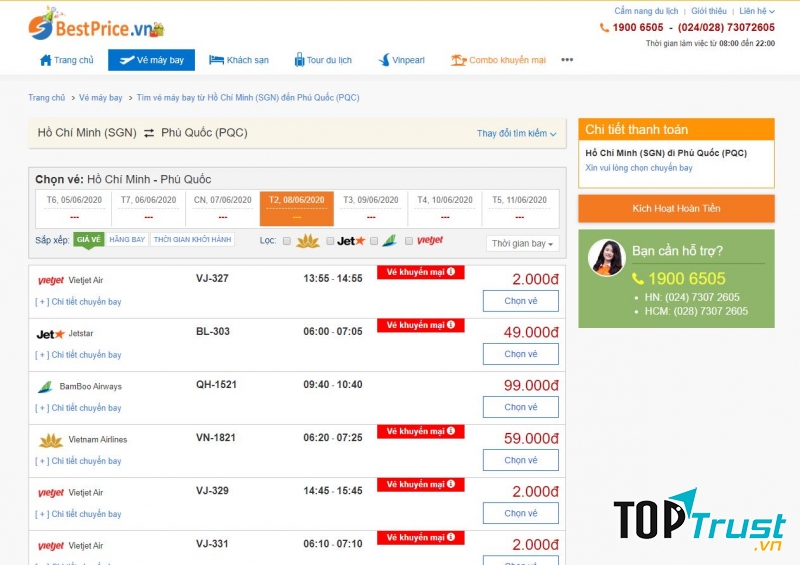Open the Thời gian bay dropdown

[522, 243]
